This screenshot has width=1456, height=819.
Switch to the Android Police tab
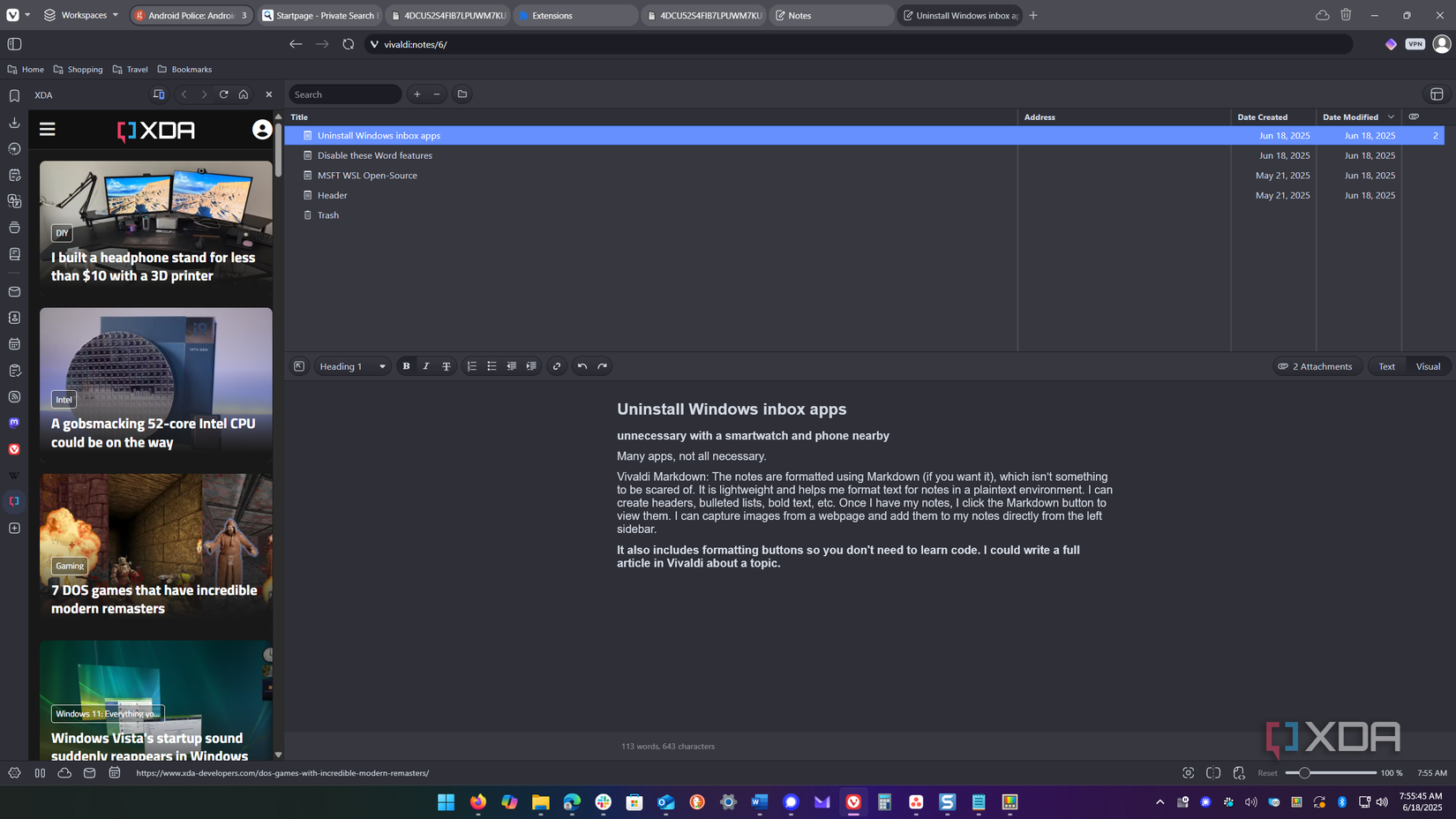point(191,15)
